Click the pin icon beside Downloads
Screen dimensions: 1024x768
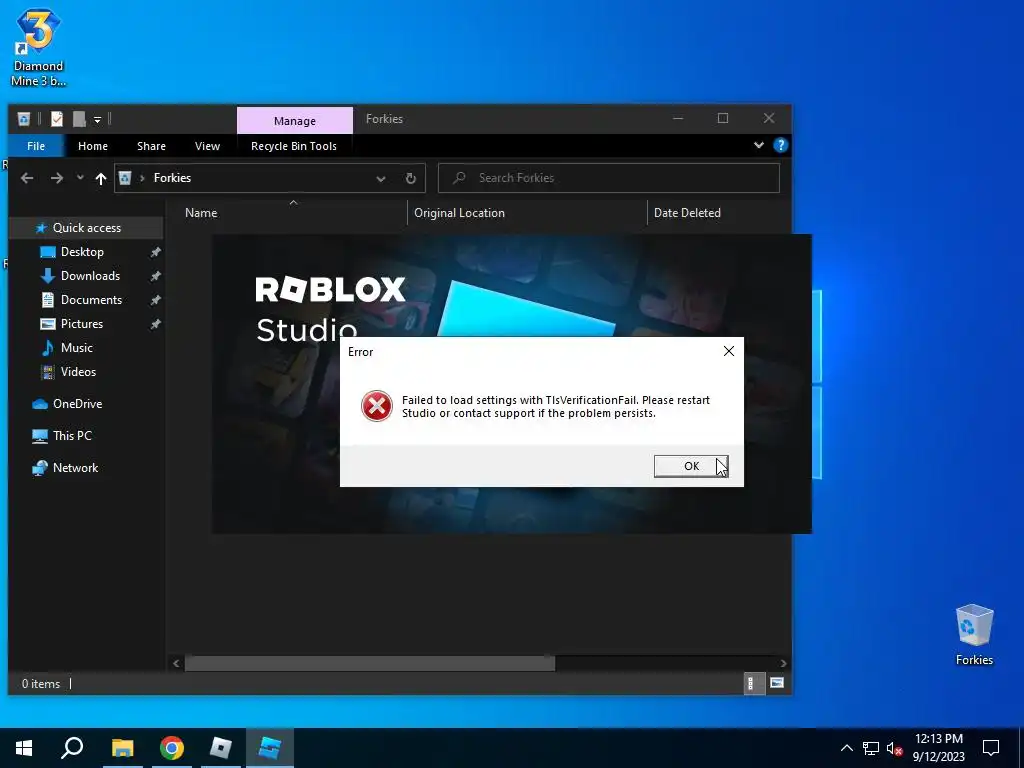pos(155,276)
